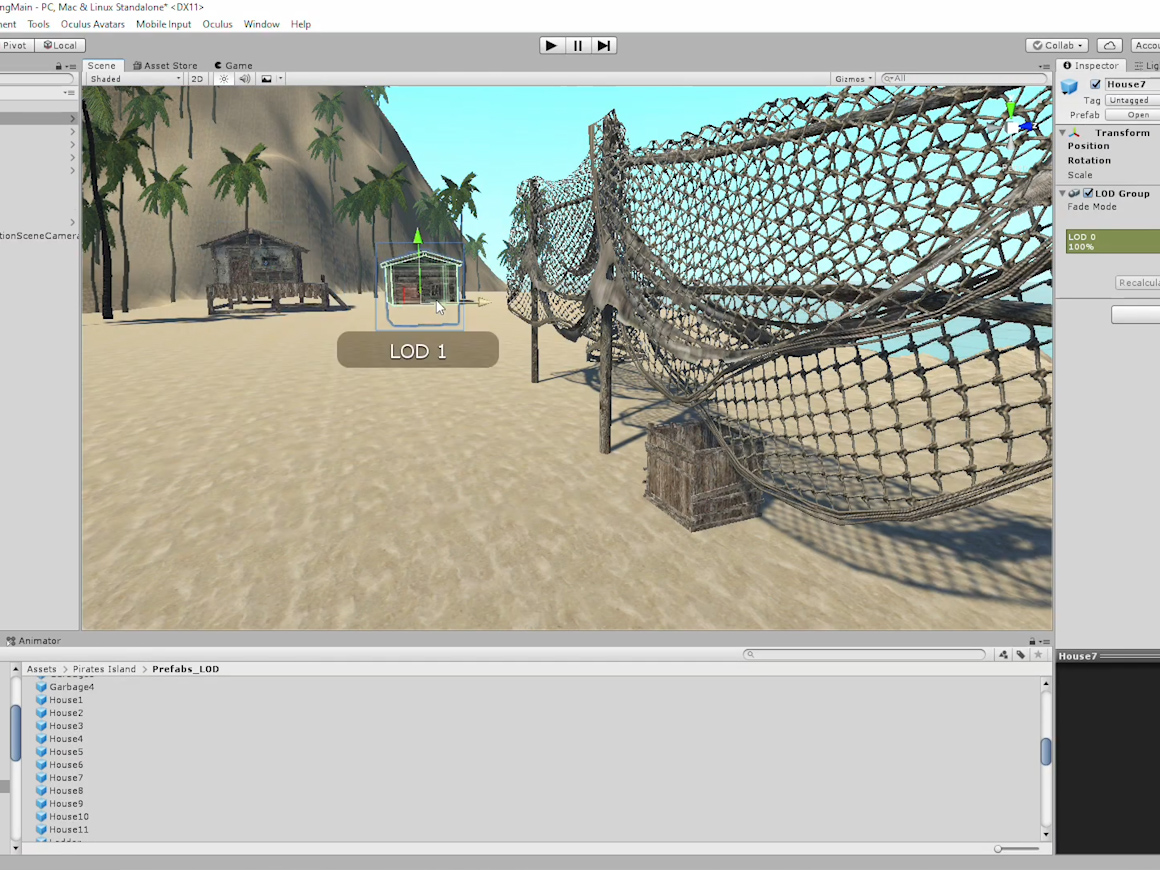The image size is (1160, 870).
Task: Click the House7 prefab cube icon in Inspector
Action: [x=1070, y=86]
